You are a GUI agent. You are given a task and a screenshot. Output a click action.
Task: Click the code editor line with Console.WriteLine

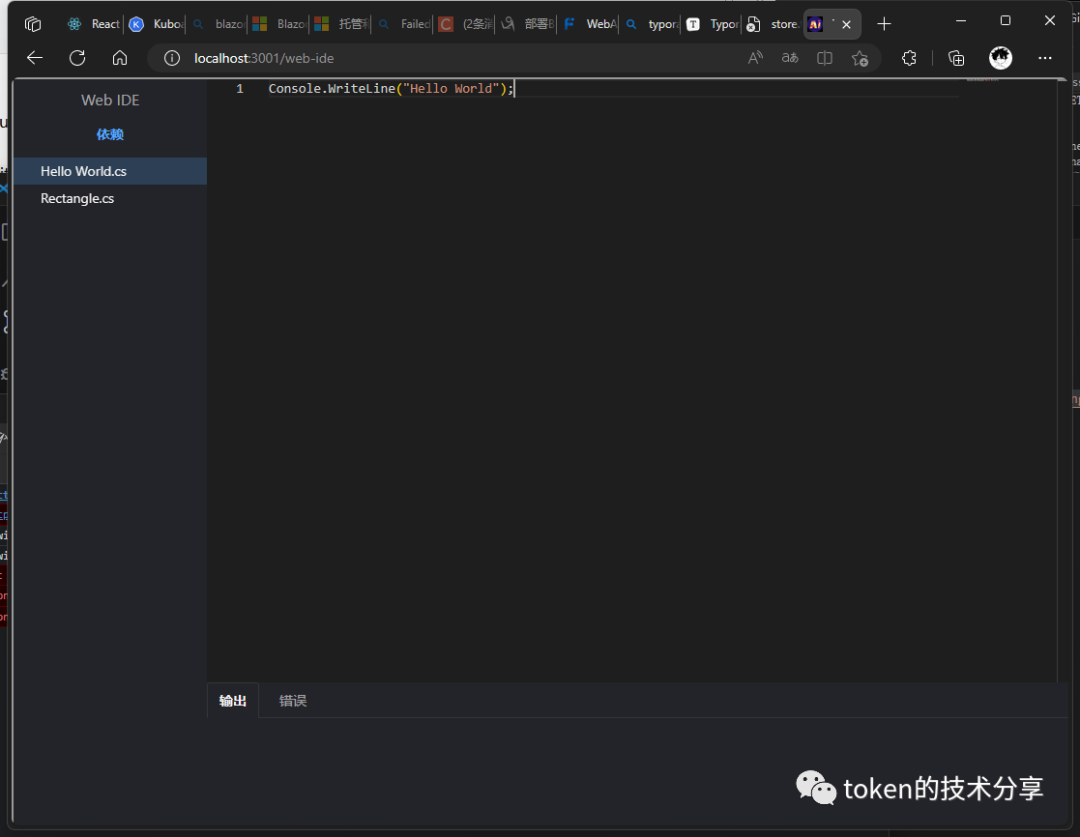tap(390, 89)
